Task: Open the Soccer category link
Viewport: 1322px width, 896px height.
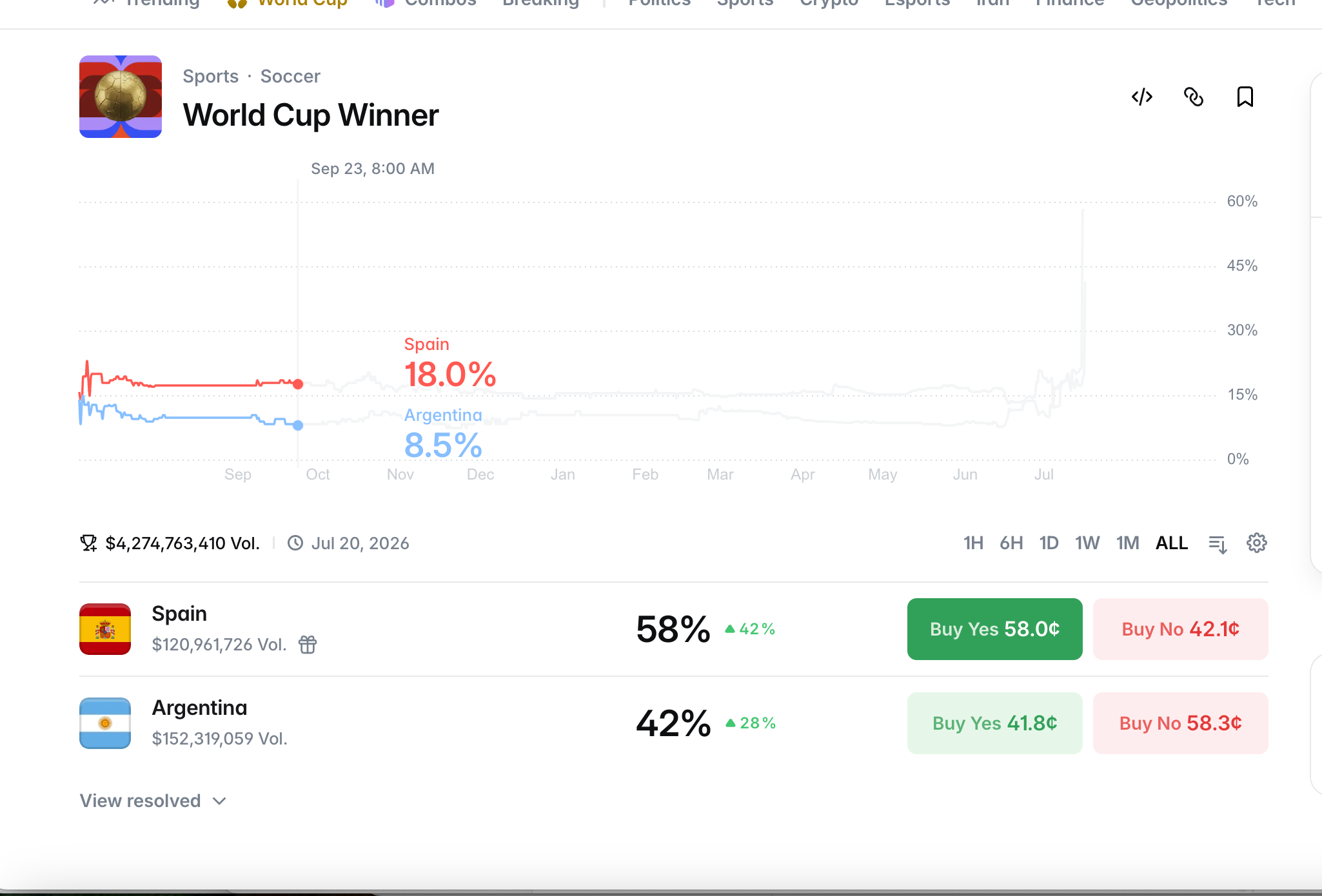Action: (x=290, y=76)
